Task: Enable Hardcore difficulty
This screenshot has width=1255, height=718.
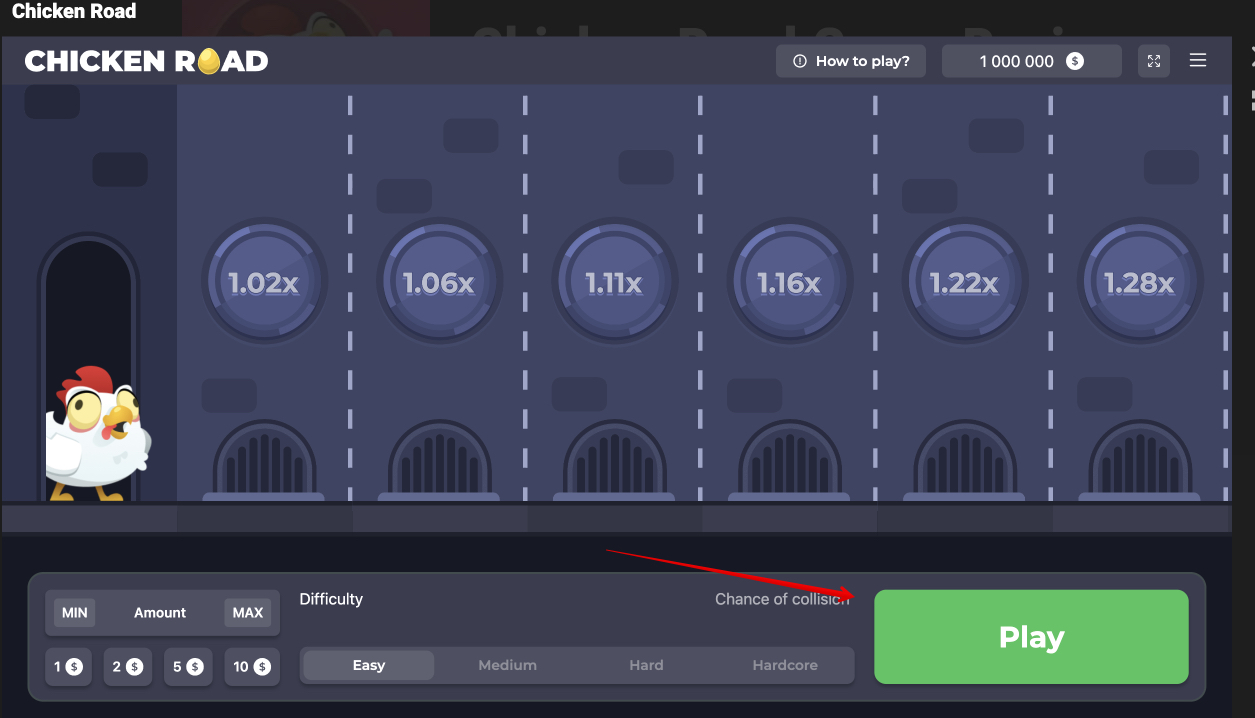Action: 785,665
